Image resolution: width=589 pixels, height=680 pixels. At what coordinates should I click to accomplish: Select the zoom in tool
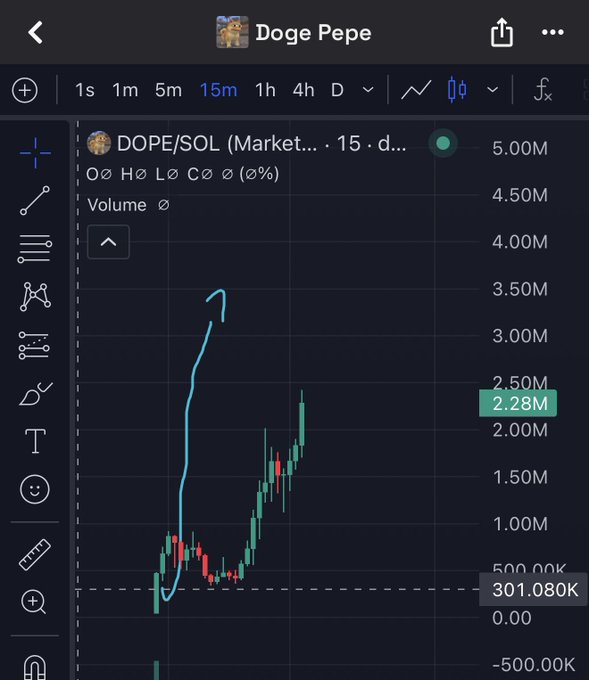[33, 602]
